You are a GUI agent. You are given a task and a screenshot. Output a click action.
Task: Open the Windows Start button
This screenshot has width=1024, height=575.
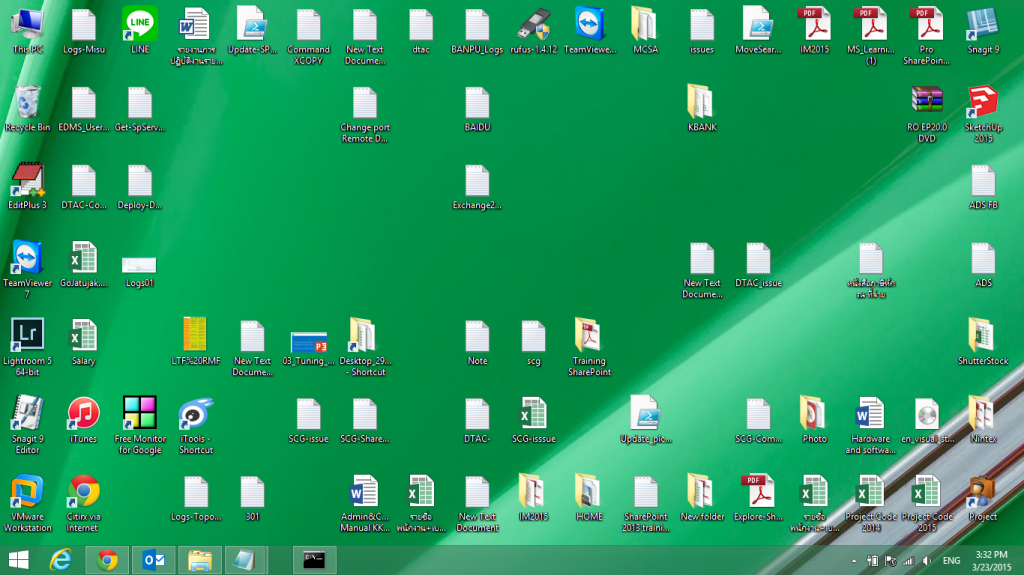18,560
